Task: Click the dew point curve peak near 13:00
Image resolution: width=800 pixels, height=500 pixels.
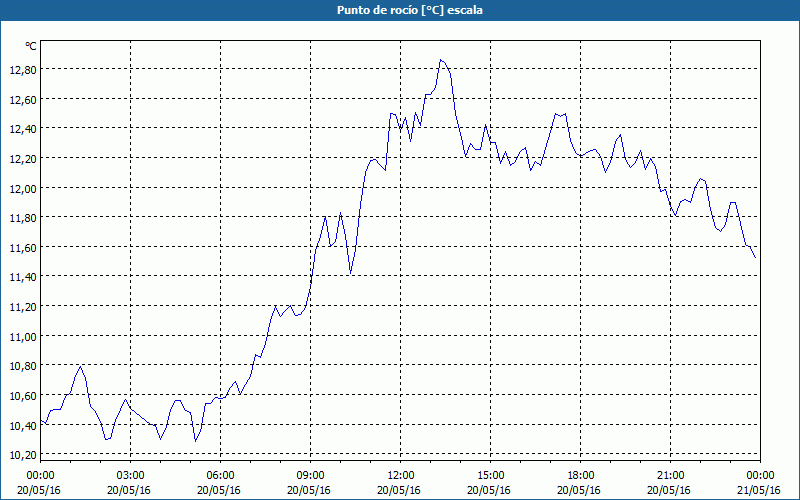Action: click(441, 60)
